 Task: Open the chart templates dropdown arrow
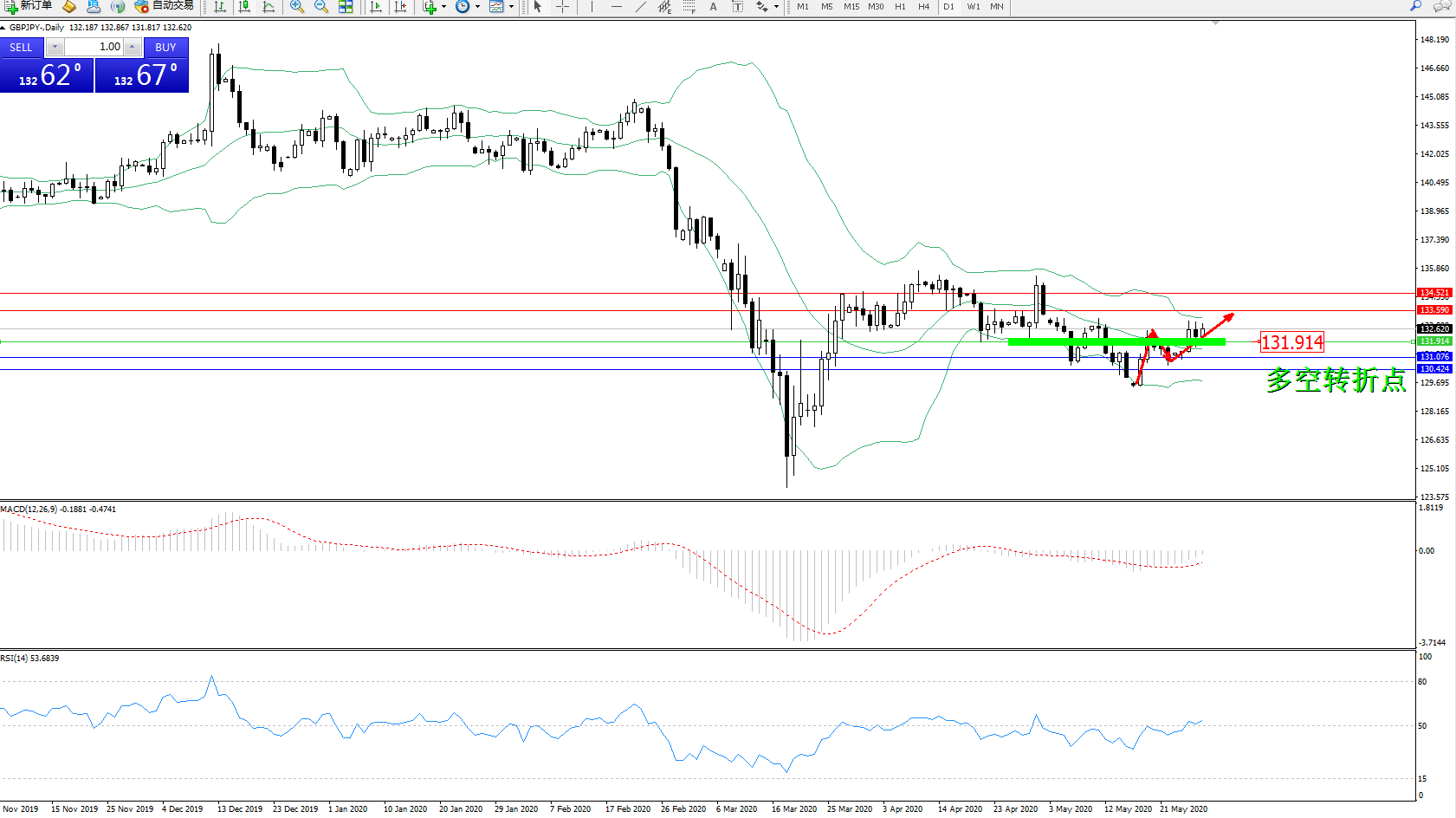(x=511, y=7)
